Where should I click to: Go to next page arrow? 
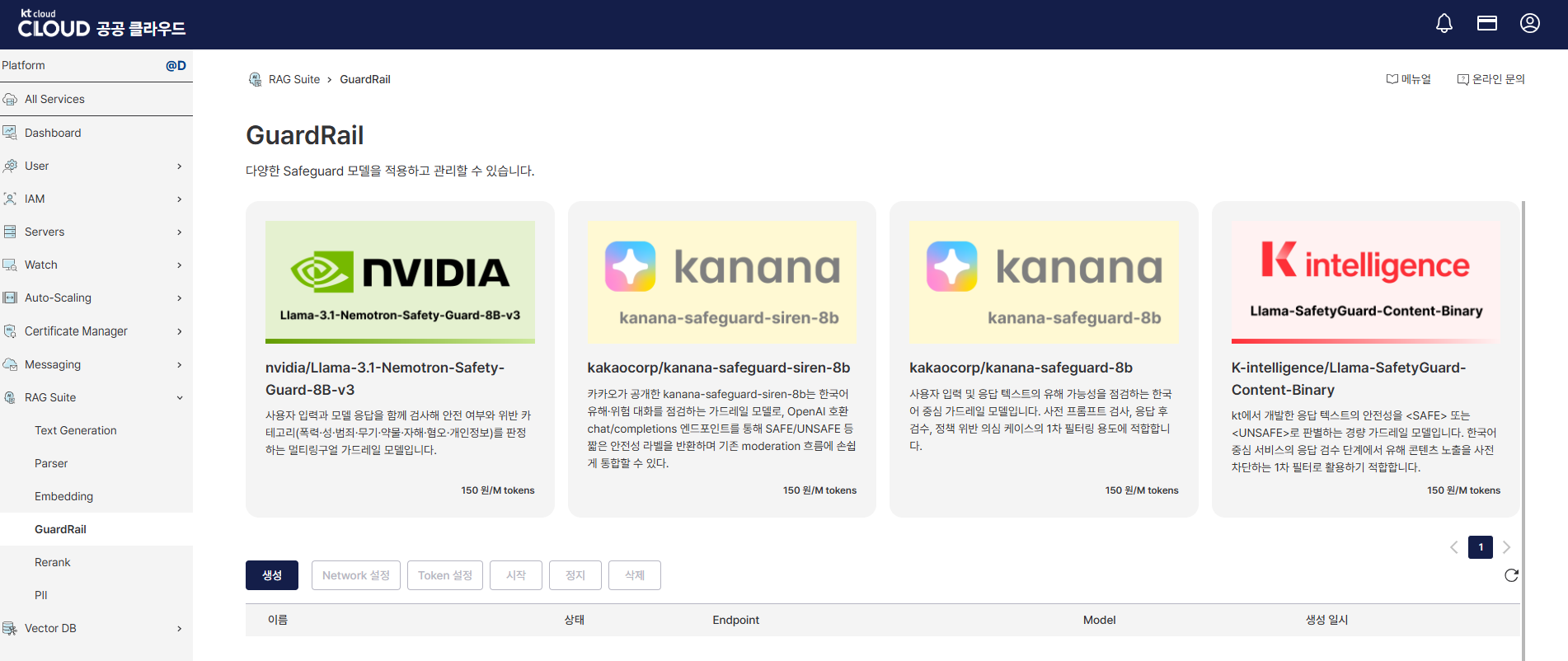coord(1506,547)
